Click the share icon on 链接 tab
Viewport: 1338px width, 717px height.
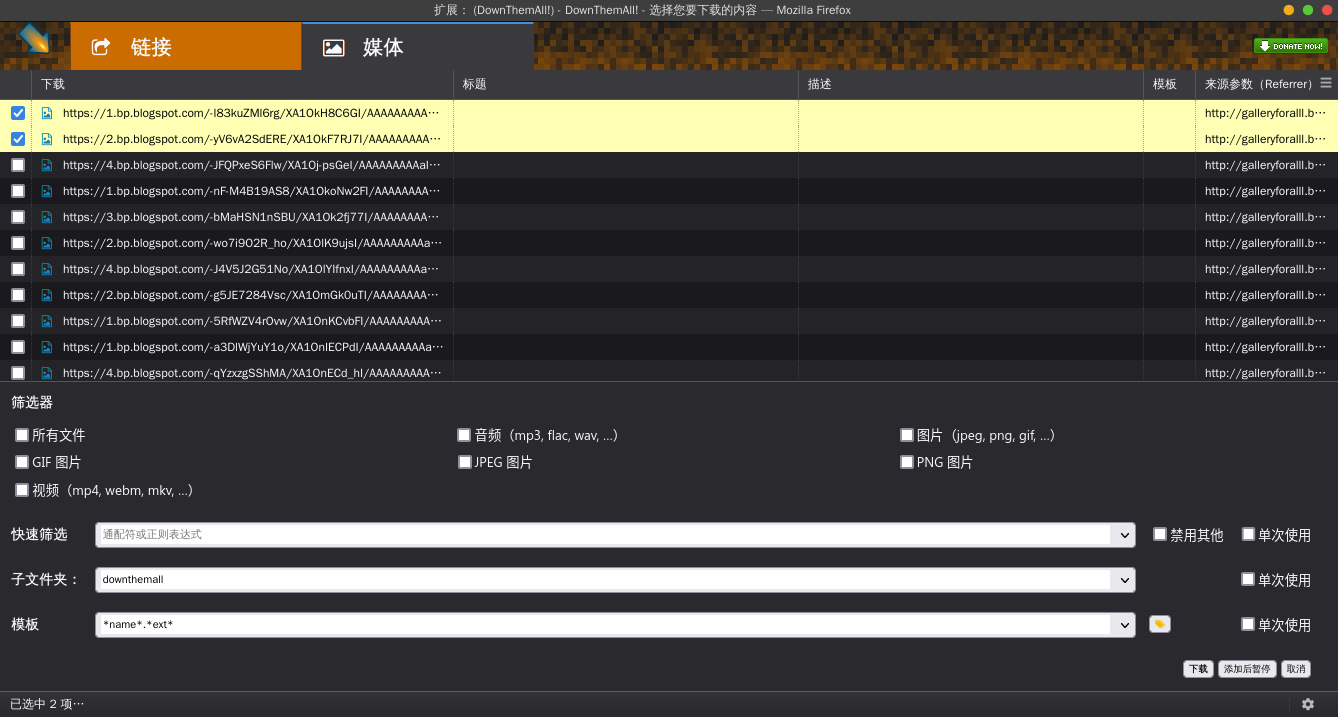click(100, 47)
